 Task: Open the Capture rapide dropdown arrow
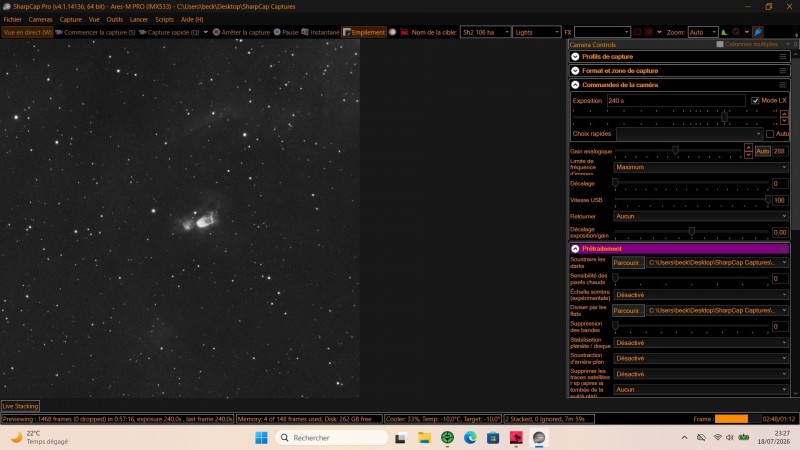206,32
